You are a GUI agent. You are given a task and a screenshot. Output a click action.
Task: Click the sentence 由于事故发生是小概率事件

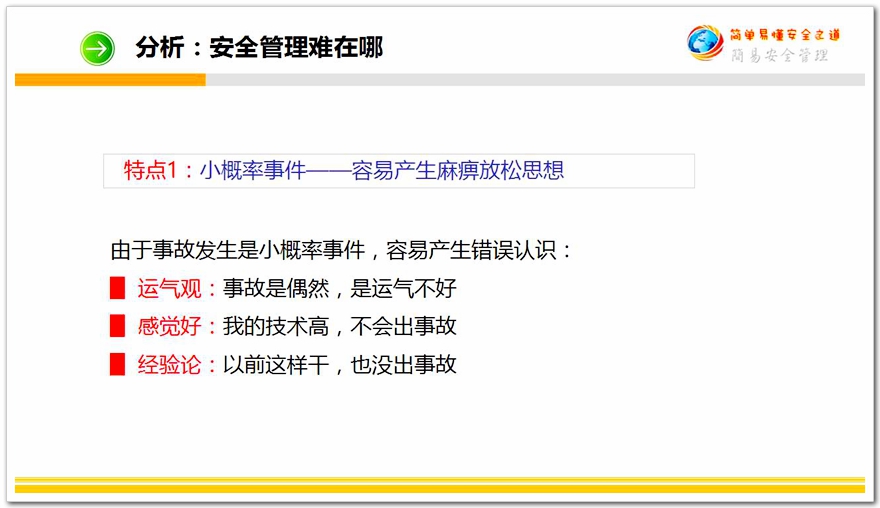point(238,250)
